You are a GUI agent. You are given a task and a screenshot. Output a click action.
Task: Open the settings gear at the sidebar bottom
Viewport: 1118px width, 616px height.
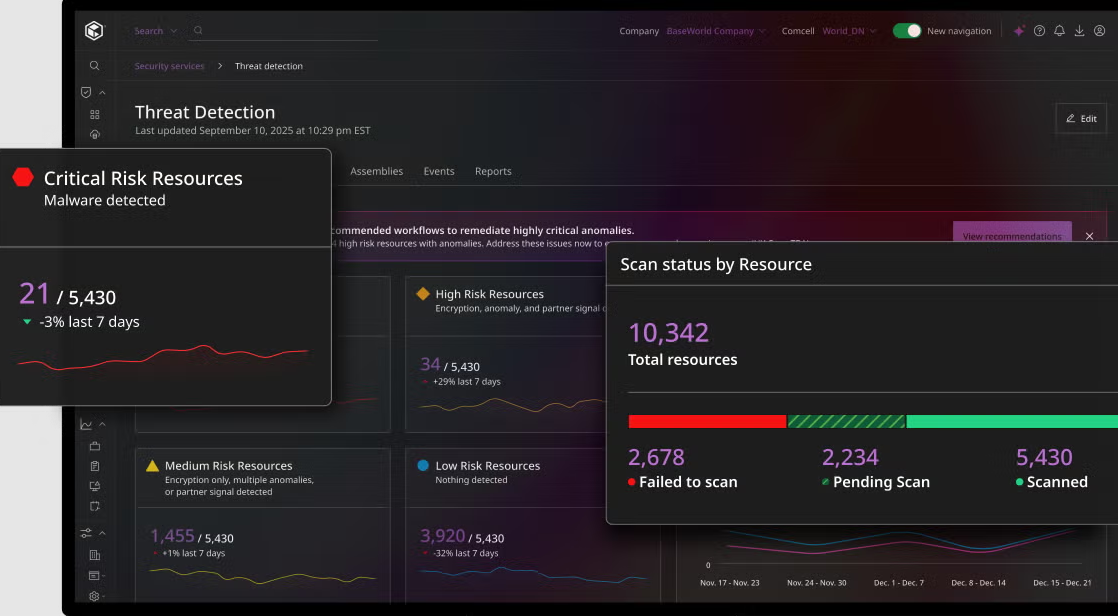94,595
